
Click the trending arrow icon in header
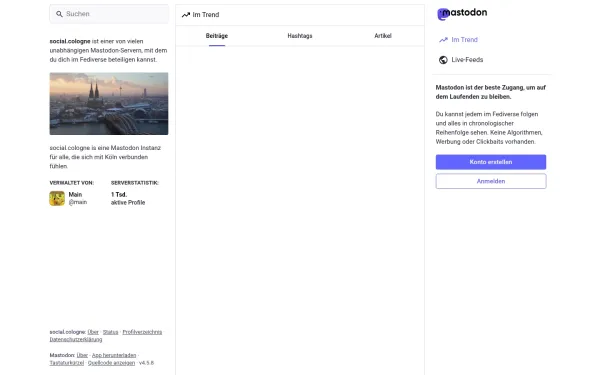[x=186, y=15]
